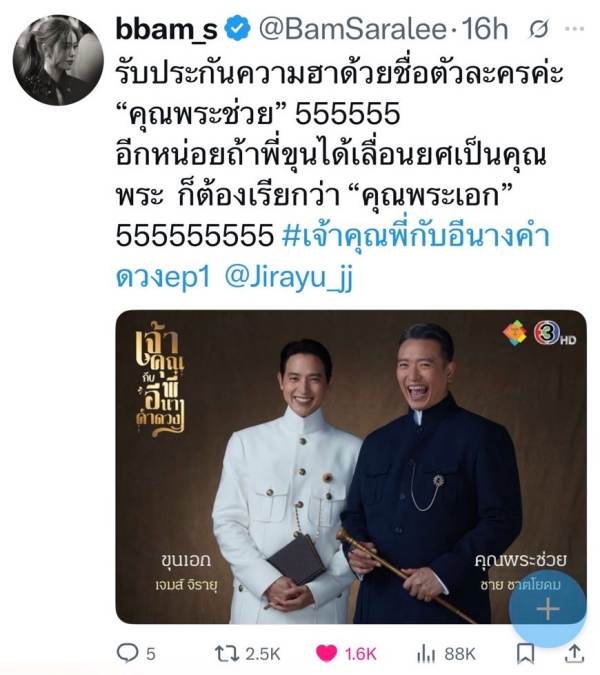The height and width of the screenshot is (675, 600).
Task: View the 88K analytics bar icon
Action: coord(426,654)
